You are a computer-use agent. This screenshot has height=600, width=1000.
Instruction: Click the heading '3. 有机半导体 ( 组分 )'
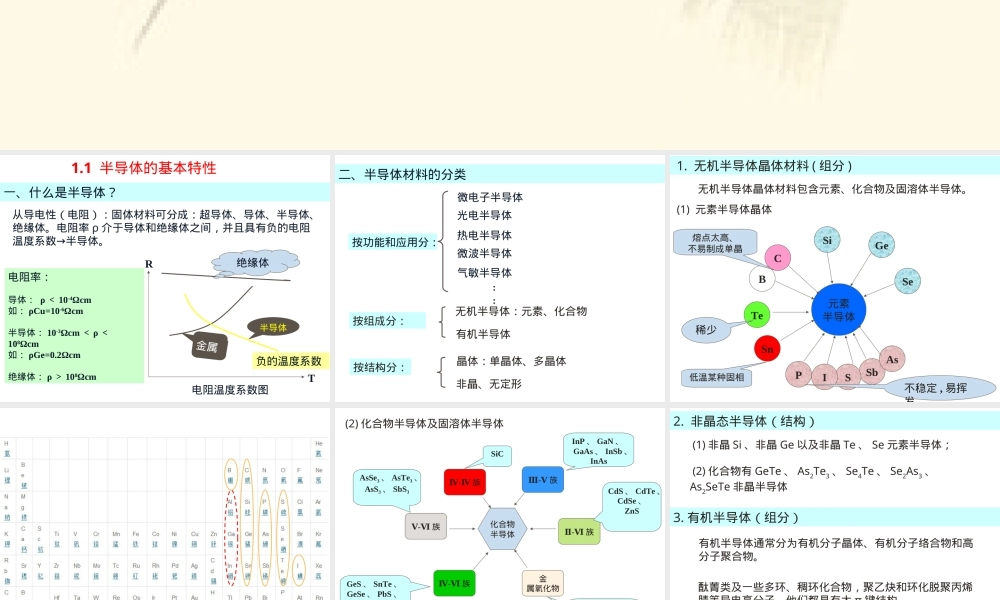coord(736,518)
